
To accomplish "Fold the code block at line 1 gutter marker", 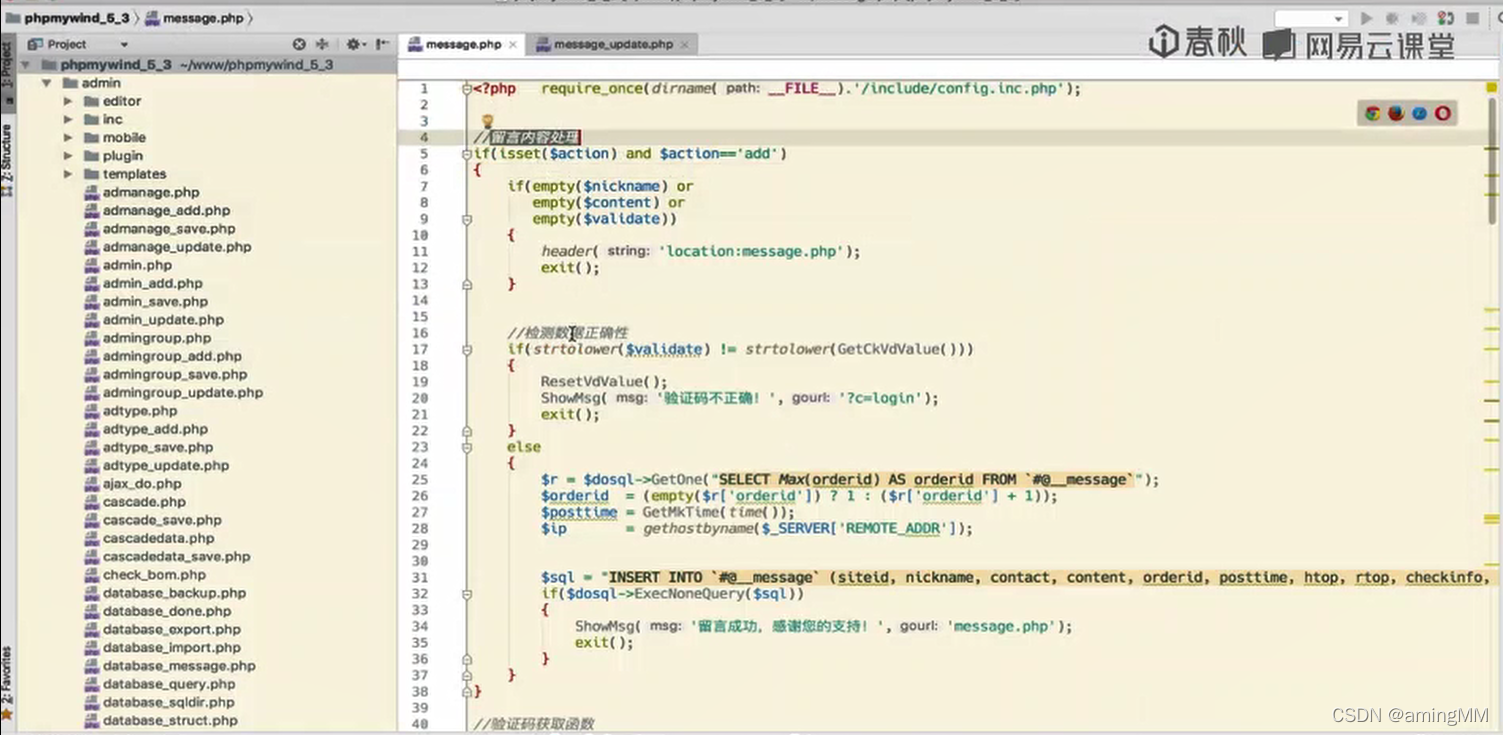I will [467, 89].
